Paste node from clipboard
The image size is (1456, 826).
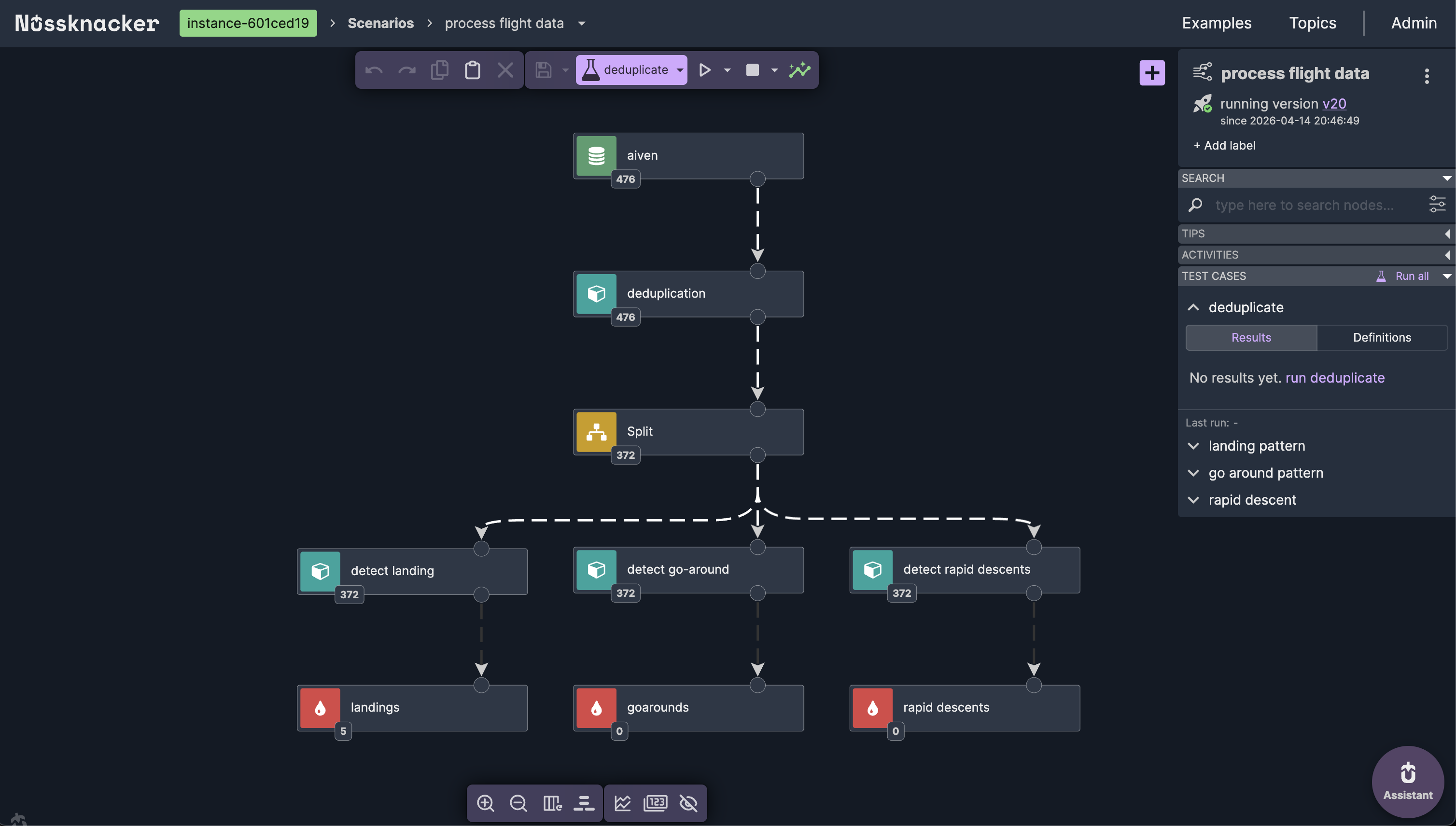(472, 69)
